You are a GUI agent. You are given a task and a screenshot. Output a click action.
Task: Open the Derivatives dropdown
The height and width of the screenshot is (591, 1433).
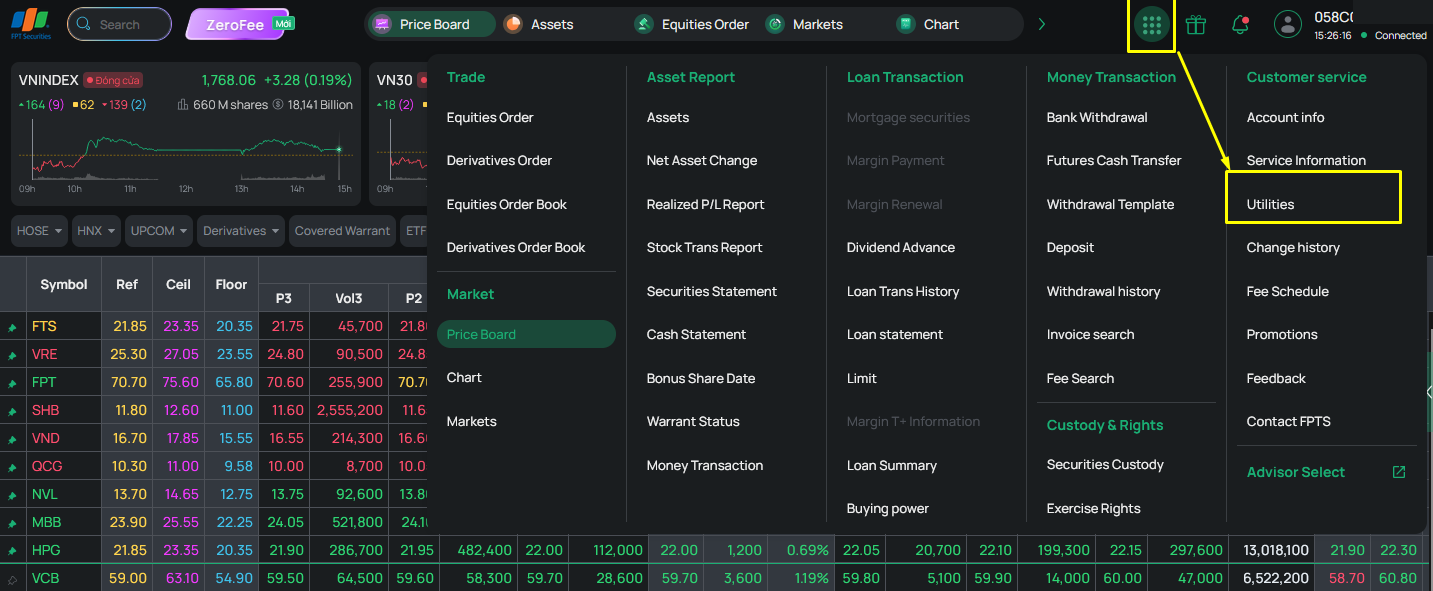click(241, 231)
